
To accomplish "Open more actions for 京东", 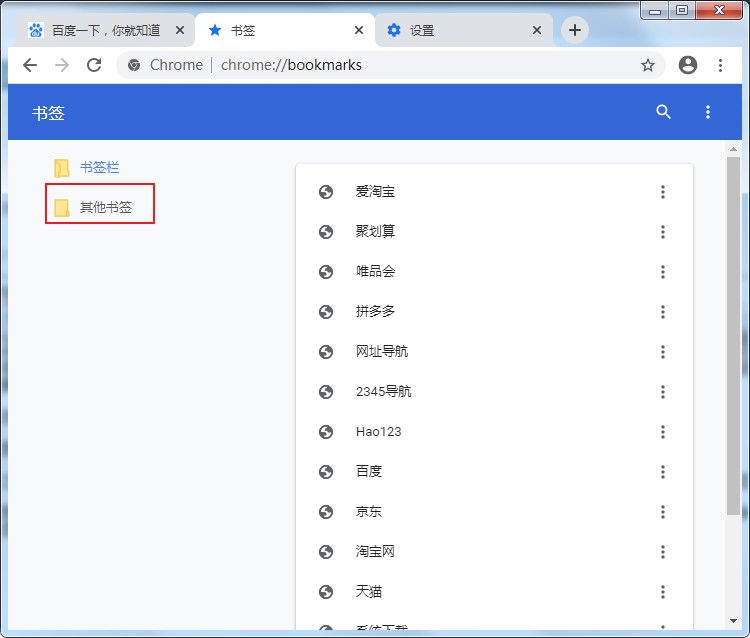I will pyautogui.click(x=663, y=512).
